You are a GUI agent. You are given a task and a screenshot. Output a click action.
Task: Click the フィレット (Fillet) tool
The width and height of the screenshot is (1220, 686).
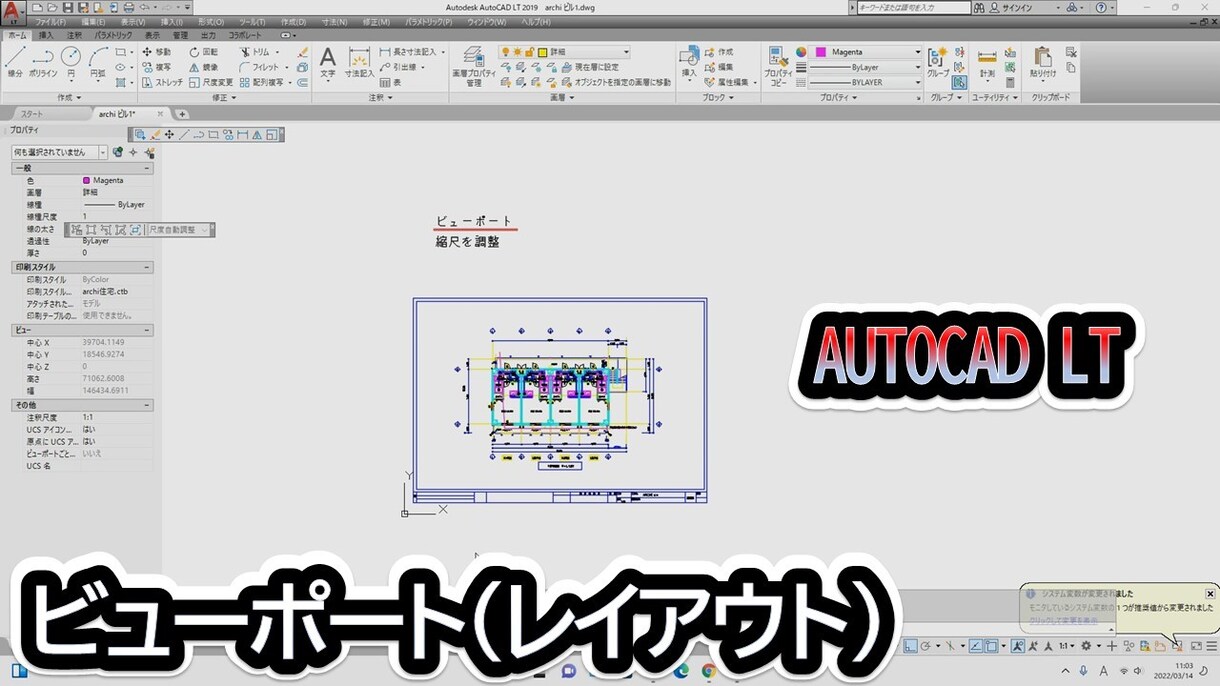point(259,67)
